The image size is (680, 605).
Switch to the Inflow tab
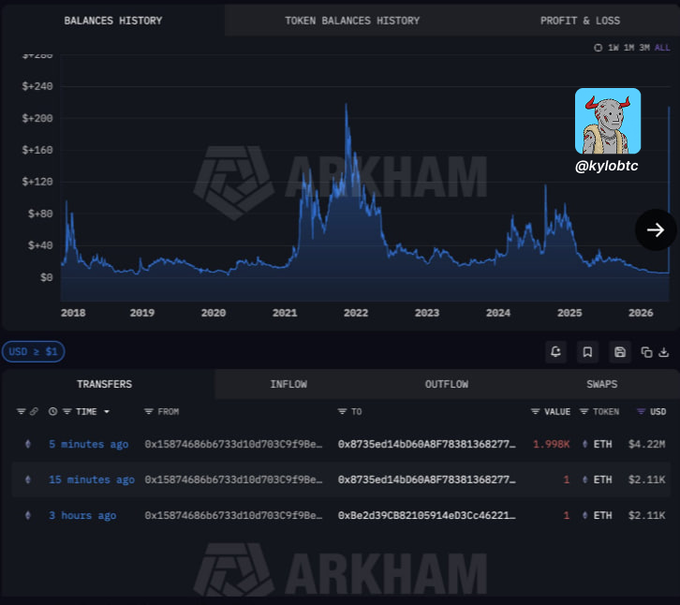tap(288, 384)
